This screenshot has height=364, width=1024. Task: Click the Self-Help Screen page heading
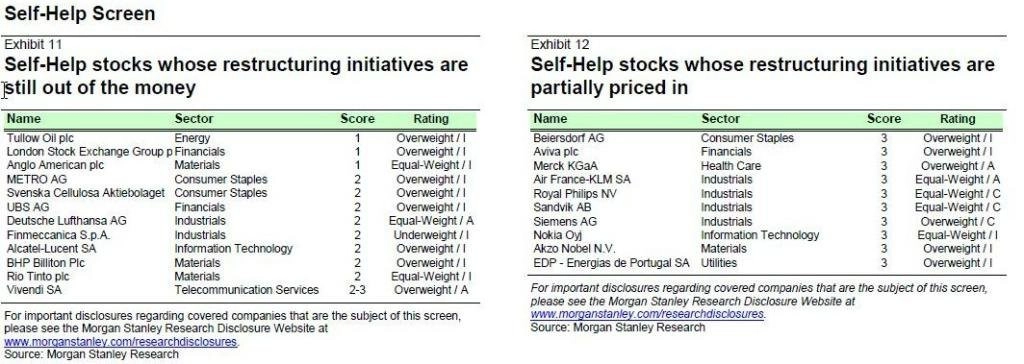[80, 13]
